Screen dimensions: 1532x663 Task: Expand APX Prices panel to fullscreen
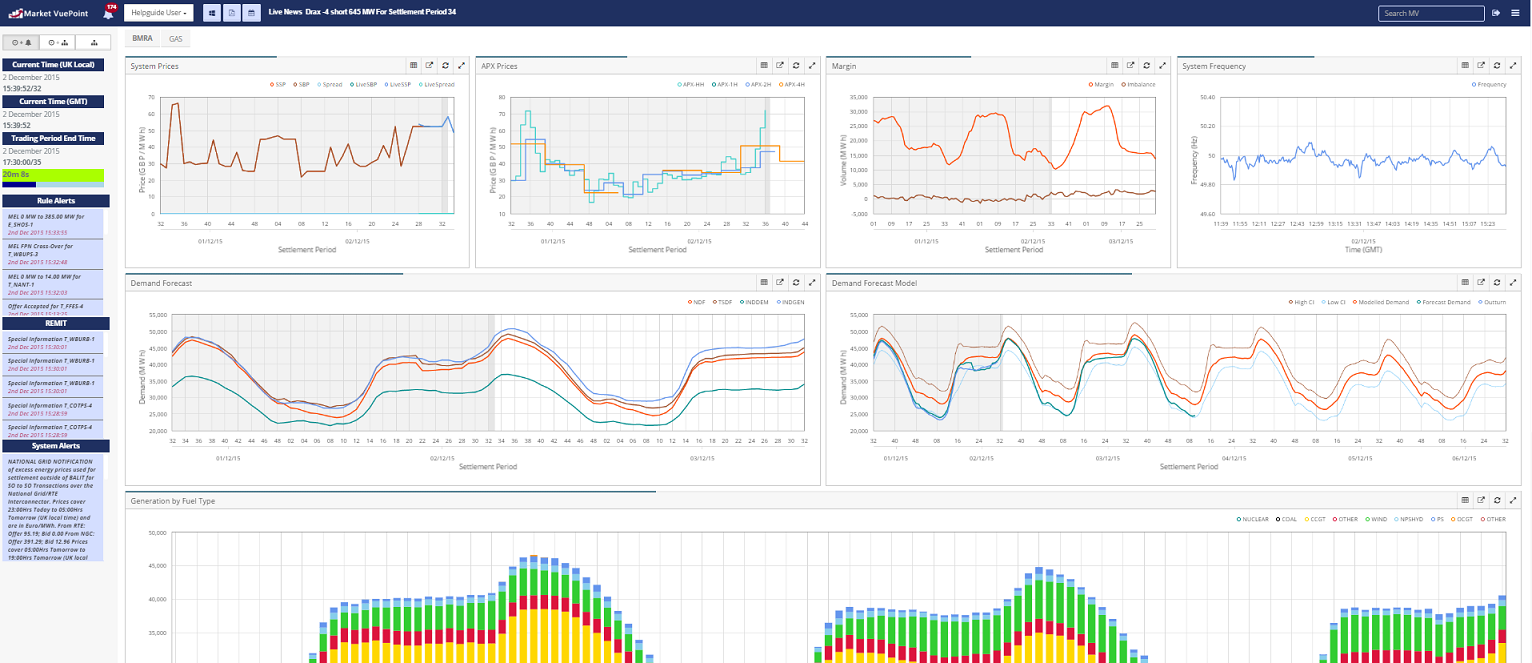(811, 65)
